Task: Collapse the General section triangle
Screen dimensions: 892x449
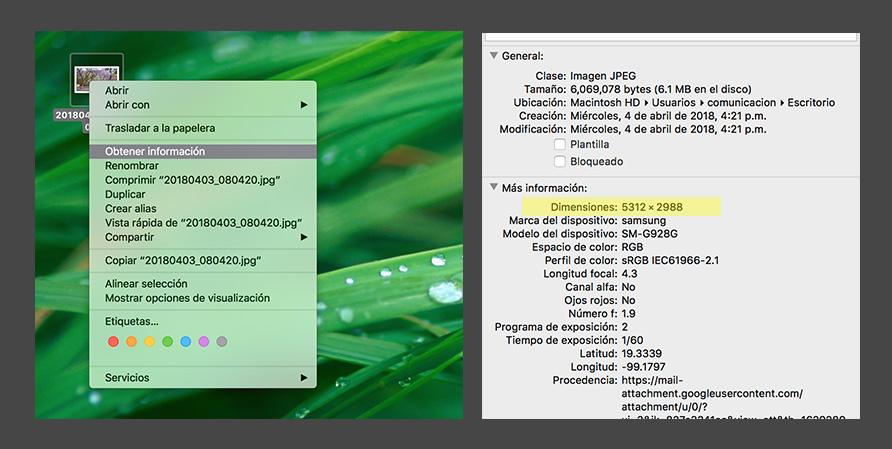Action: (x=493, y=56)
